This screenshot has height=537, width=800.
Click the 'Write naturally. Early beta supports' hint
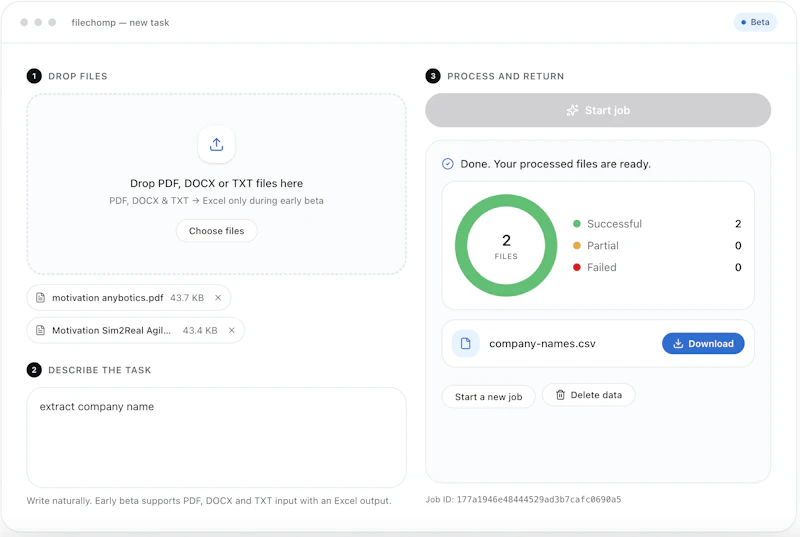pyautogui.click(x=209, y=501)
